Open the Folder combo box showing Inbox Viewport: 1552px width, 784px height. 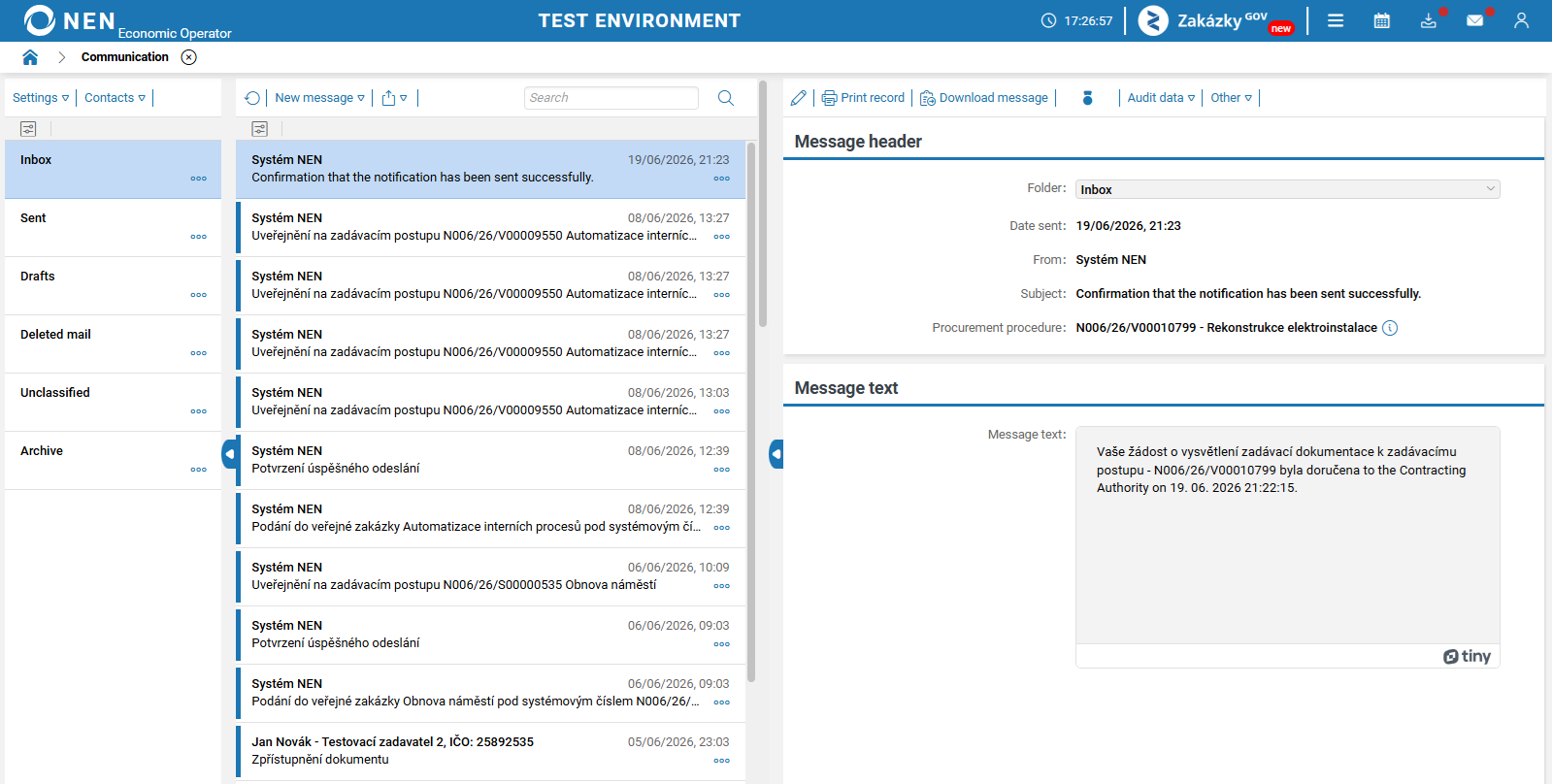[x=1287, y=189]
